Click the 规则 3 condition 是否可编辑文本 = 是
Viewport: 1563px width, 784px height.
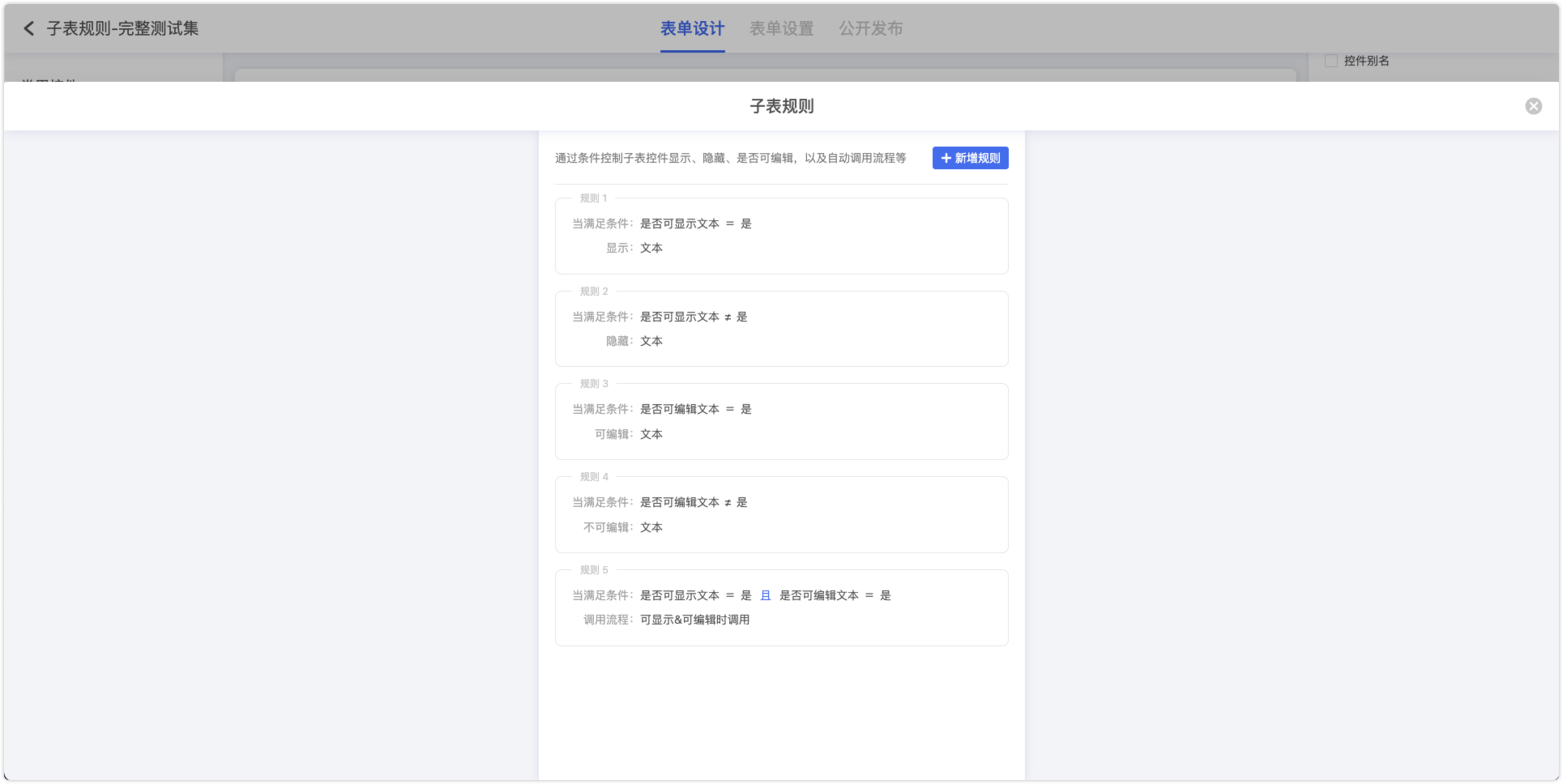click(x=695, y=409)
